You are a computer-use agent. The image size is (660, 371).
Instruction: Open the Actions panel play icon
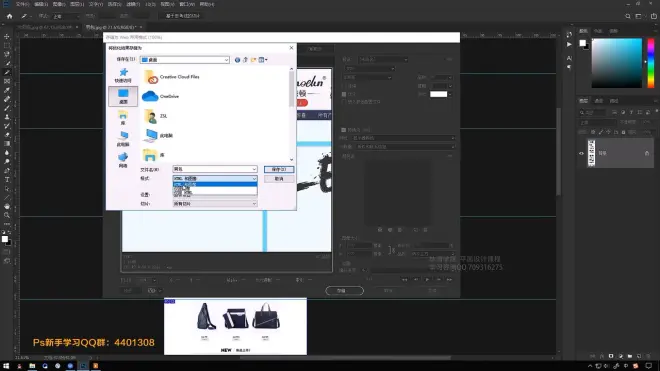pos(569,44)
